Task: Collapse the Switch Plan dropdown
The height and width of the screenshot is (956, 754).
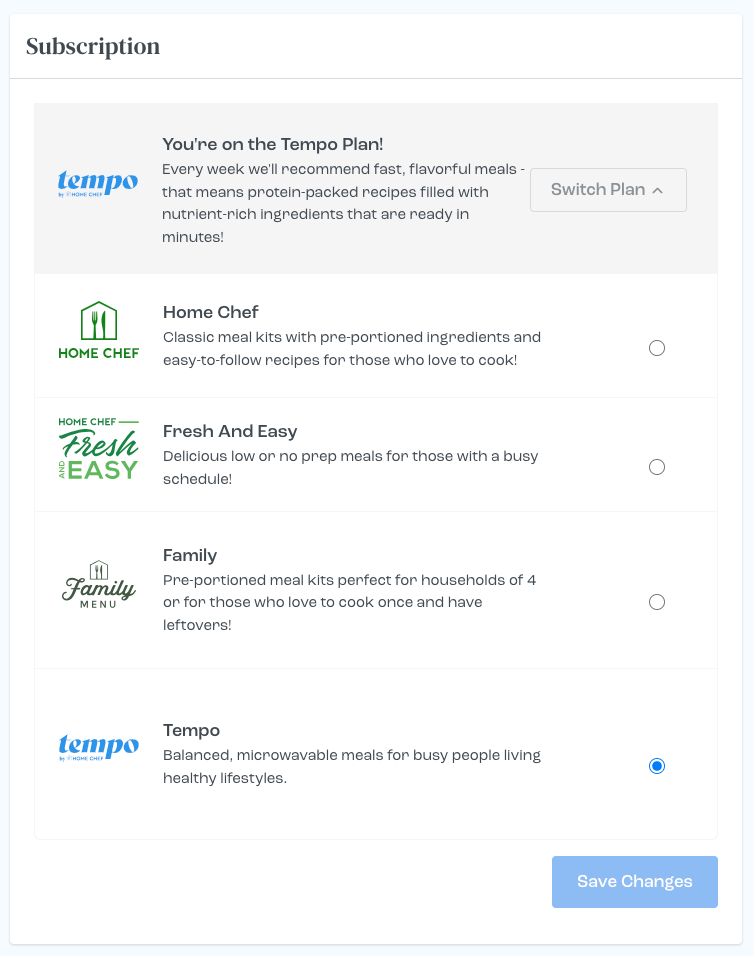Action: click(x=608, y=189)
